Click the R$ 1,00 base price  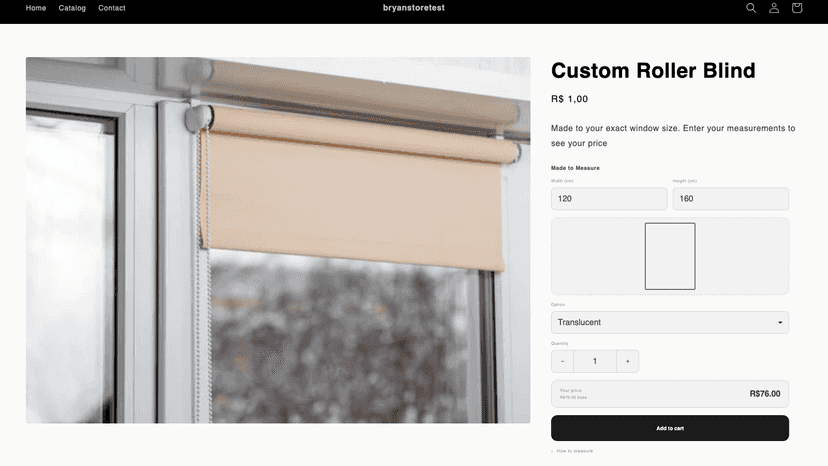click(569, 99)
